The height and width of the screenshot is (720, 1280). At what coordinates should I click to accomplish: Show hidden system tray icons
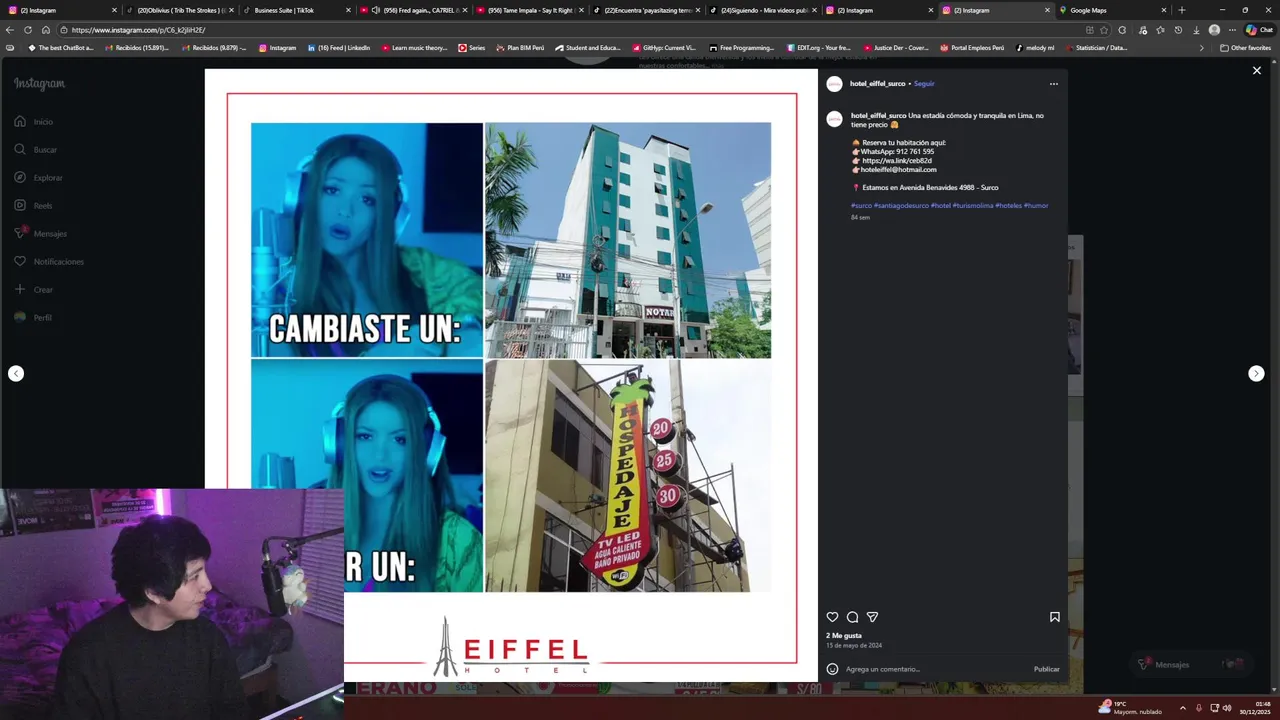pos(1182,708)
